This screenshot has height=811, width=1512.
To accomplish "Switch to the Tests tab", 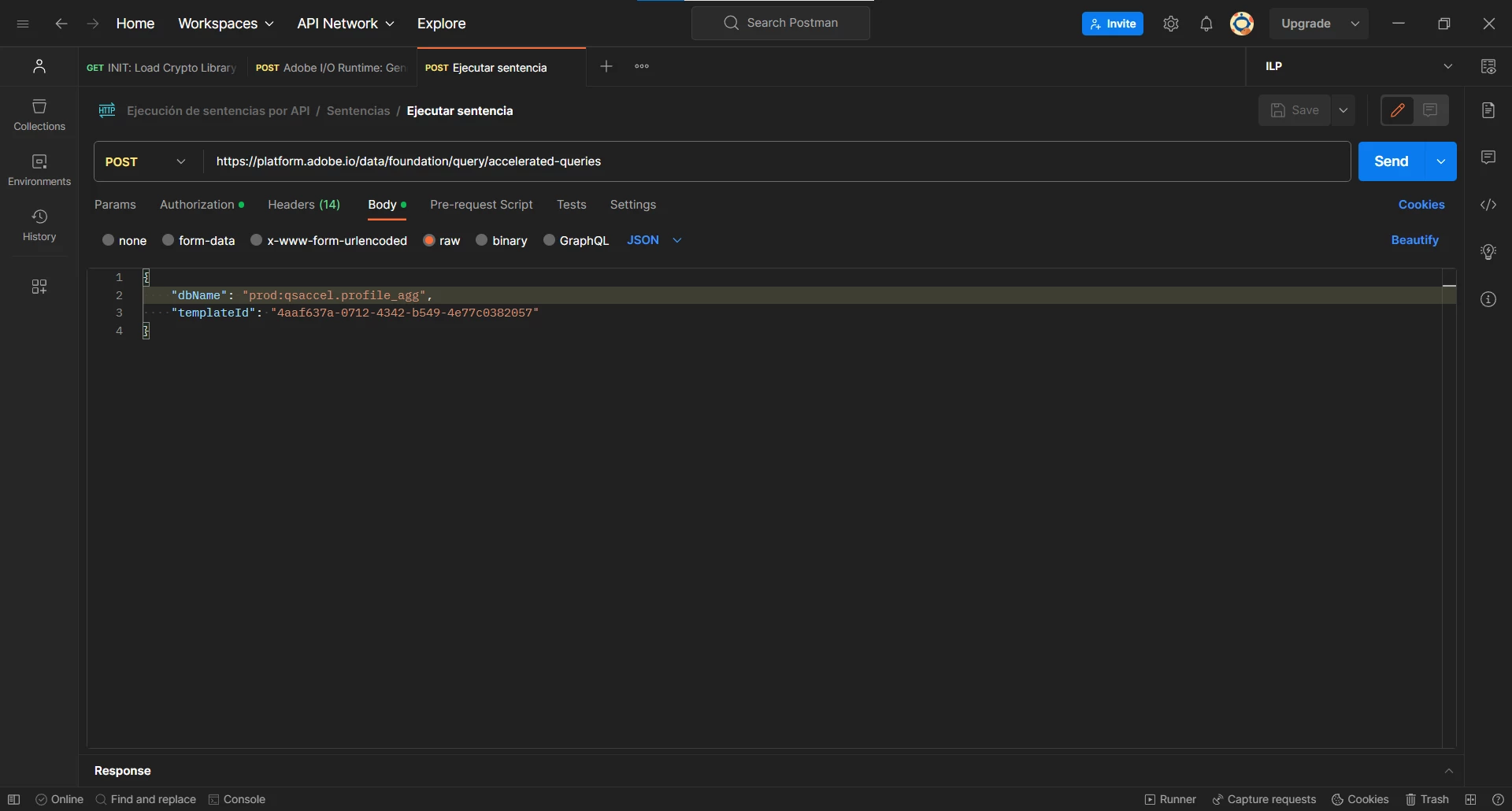I will [572, 205].
